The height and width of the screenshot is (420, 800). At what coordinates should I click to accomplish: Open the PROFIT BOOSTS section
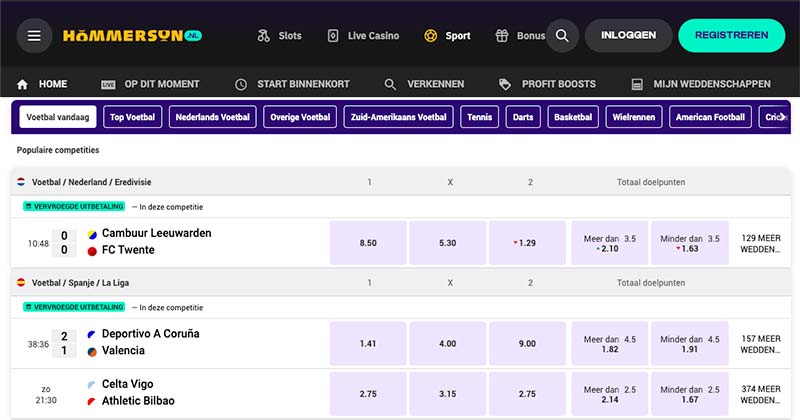point(559,84)
